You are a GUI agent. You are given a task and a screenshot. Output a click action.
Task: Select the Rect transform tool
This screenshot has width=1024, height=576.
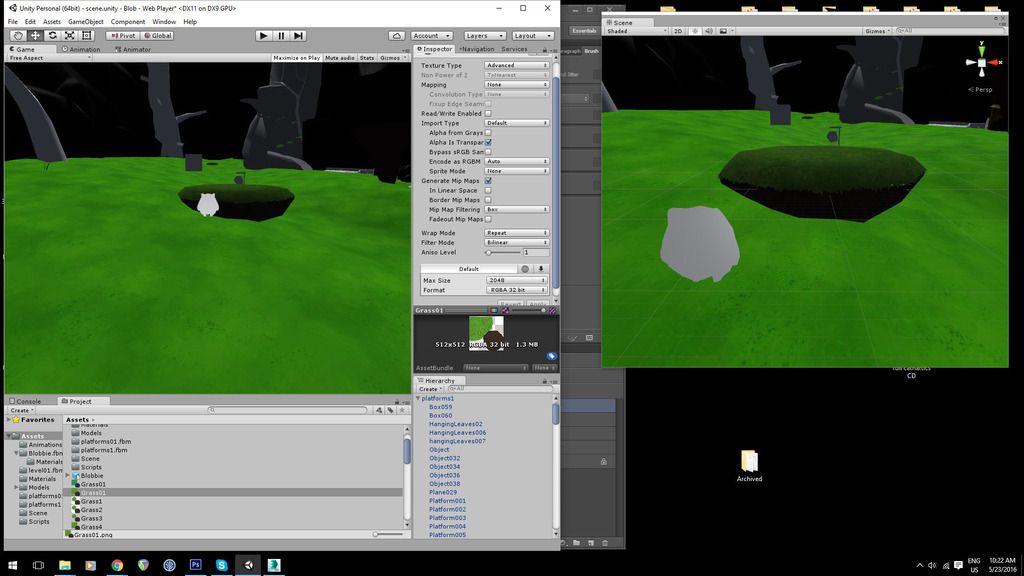(87, 35)
